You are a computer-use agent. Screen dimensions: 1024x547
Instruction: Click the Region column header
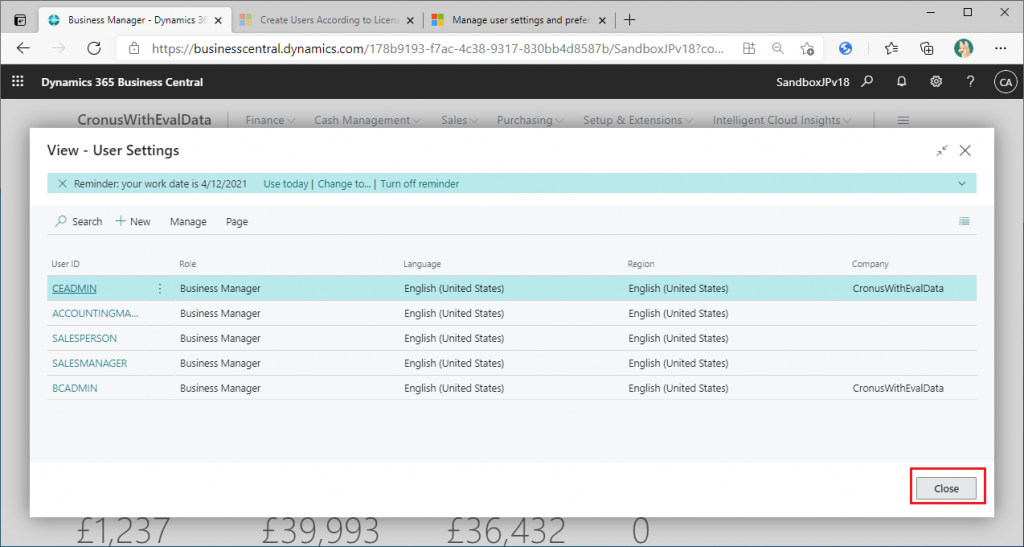click(x=641, y=264)
